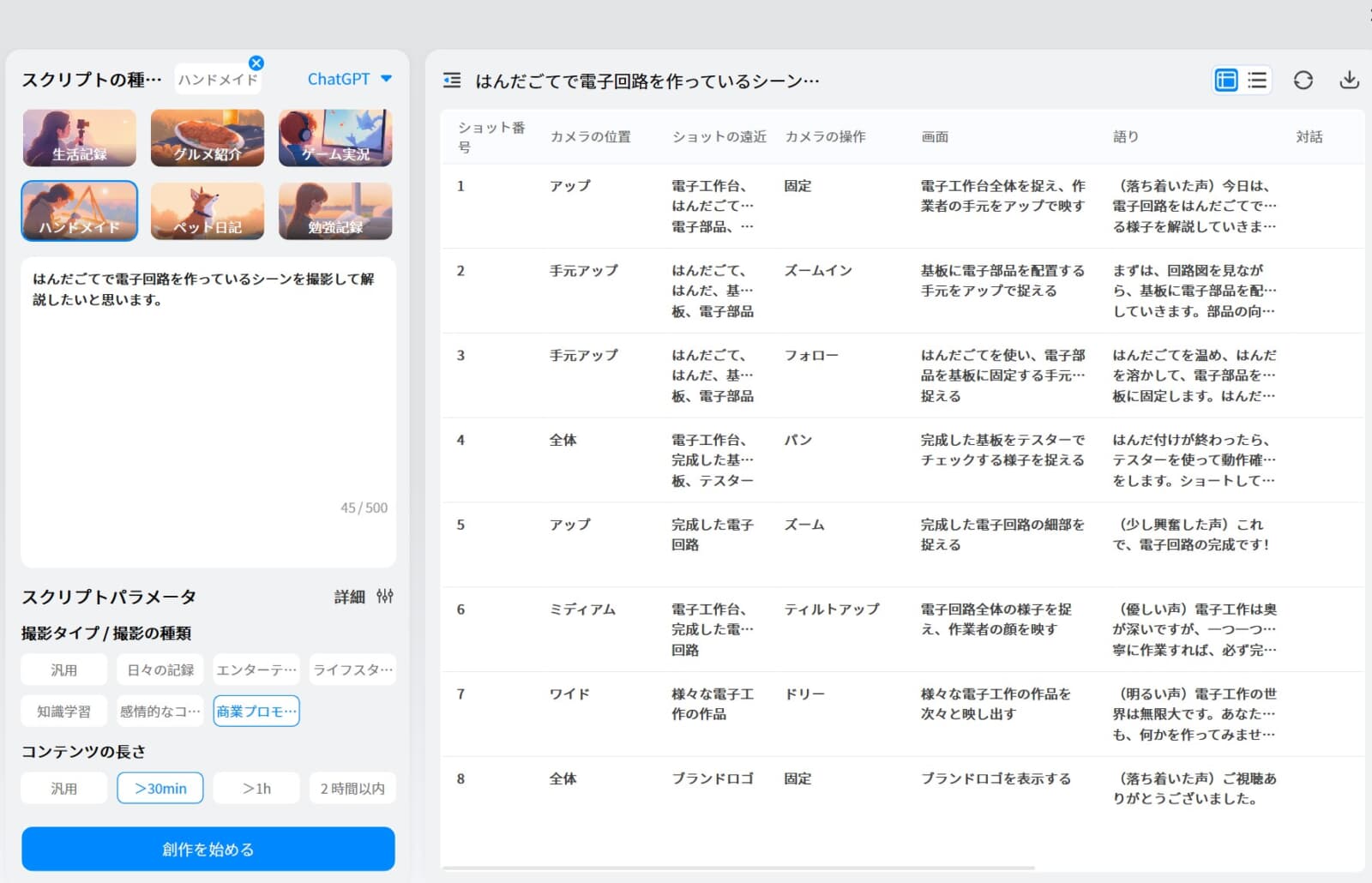Select the 汎用 shooting type option
This screenshot has height=883, width=1372.
(x=64, y=670)
